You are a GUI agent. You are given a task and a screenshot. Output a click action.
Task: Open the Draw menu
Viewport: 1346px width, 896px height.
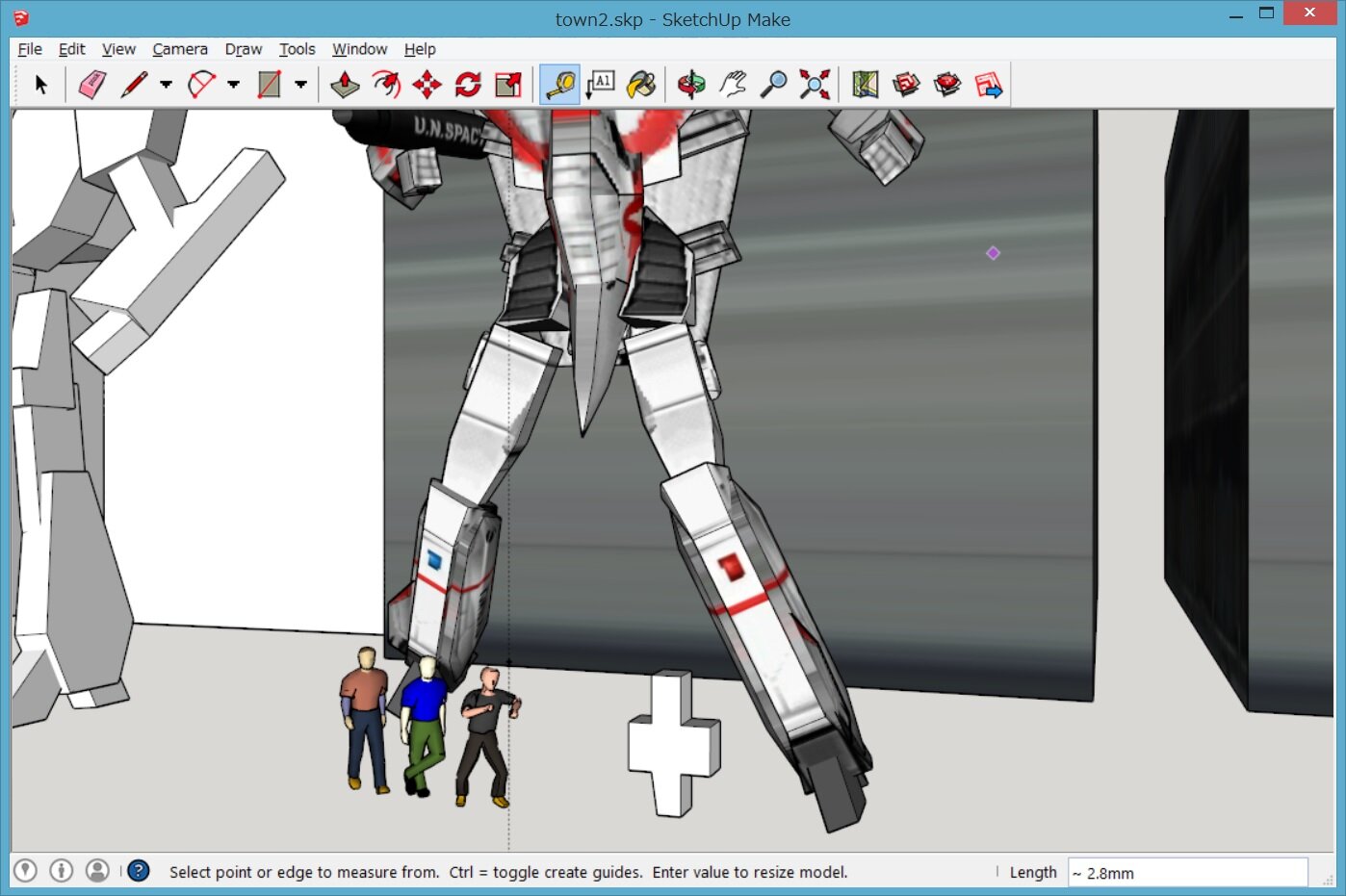coord(244,49)
